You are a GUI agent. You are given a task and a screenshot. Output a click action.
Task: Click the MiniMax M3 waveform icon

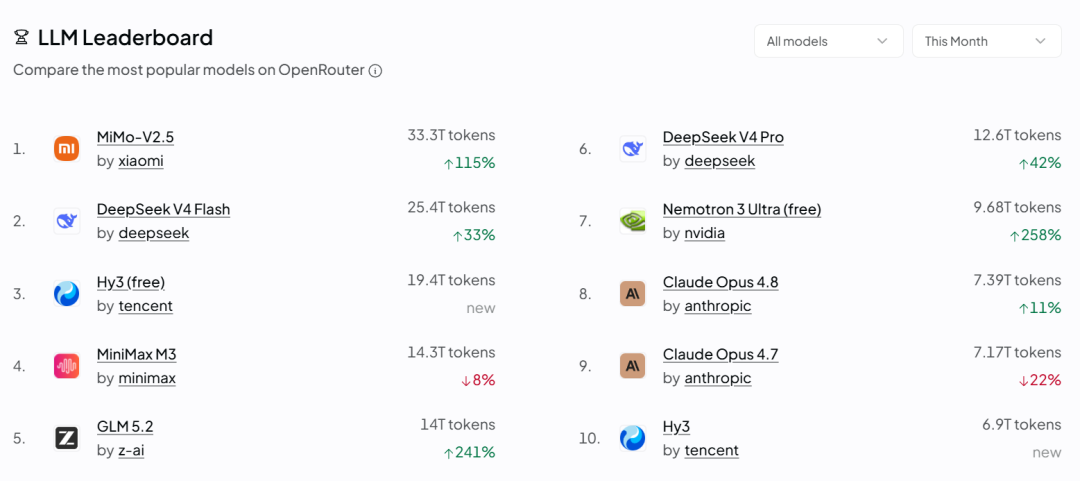coord(67,365)
